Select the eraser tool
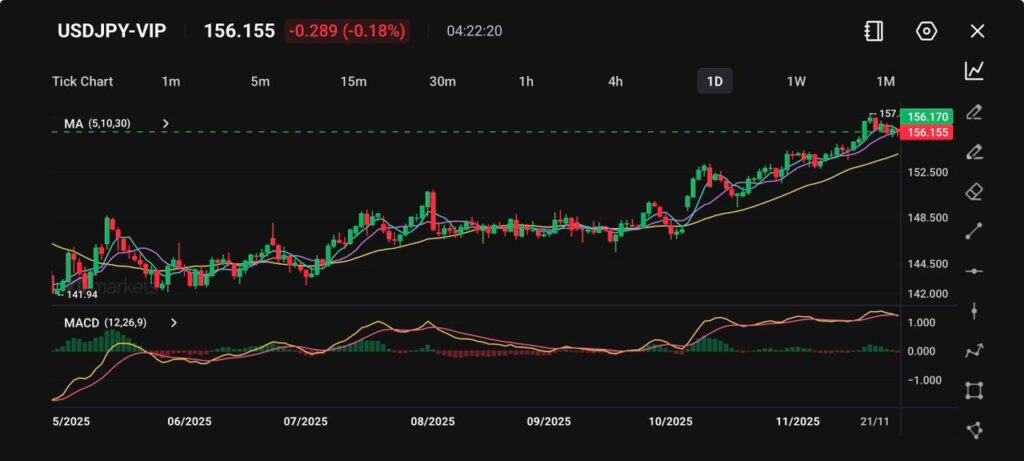Screen dimensions: 1024x461 974,191
